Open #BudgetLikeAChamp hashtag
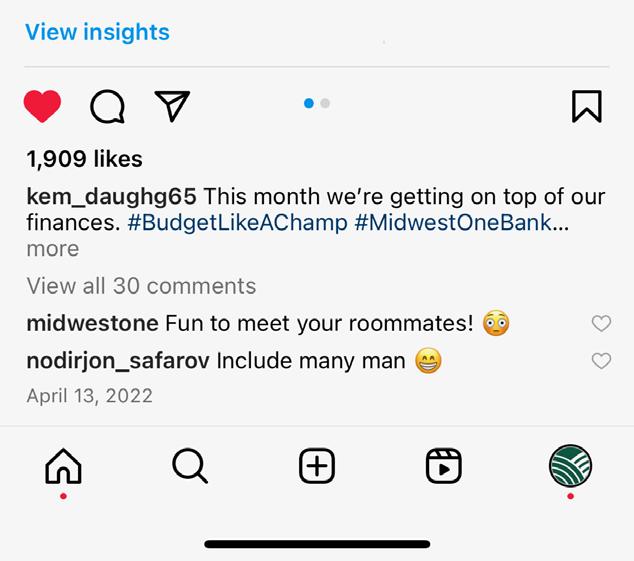The height and width of the screenshot is (561, 634). [238, 222]
